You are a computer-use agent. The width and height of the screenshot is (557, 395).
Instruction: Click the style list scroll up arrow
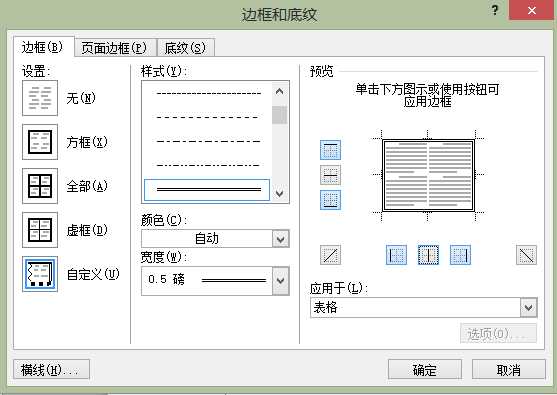[280, 91]
